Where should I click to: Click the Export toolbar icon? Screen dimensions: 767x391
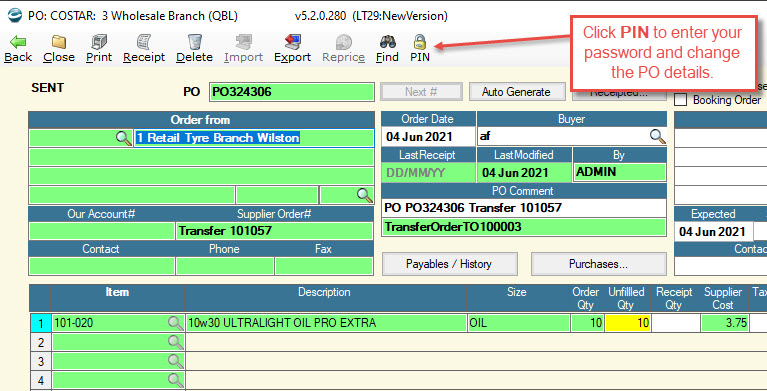(293, 43)
